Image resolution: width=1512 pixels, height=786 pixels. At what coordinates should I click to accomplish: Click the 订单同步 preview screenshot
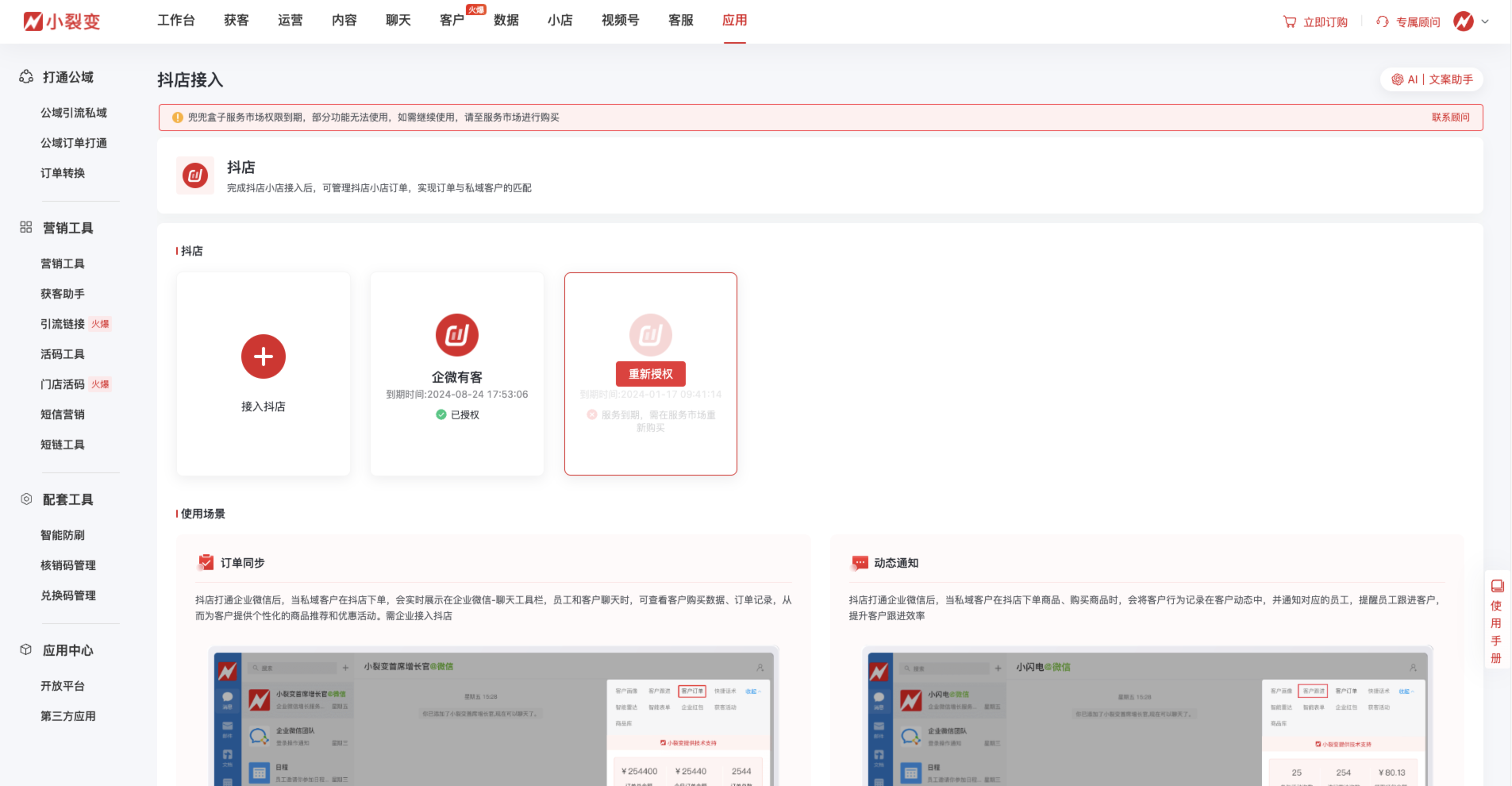click(x=494, y=716)
